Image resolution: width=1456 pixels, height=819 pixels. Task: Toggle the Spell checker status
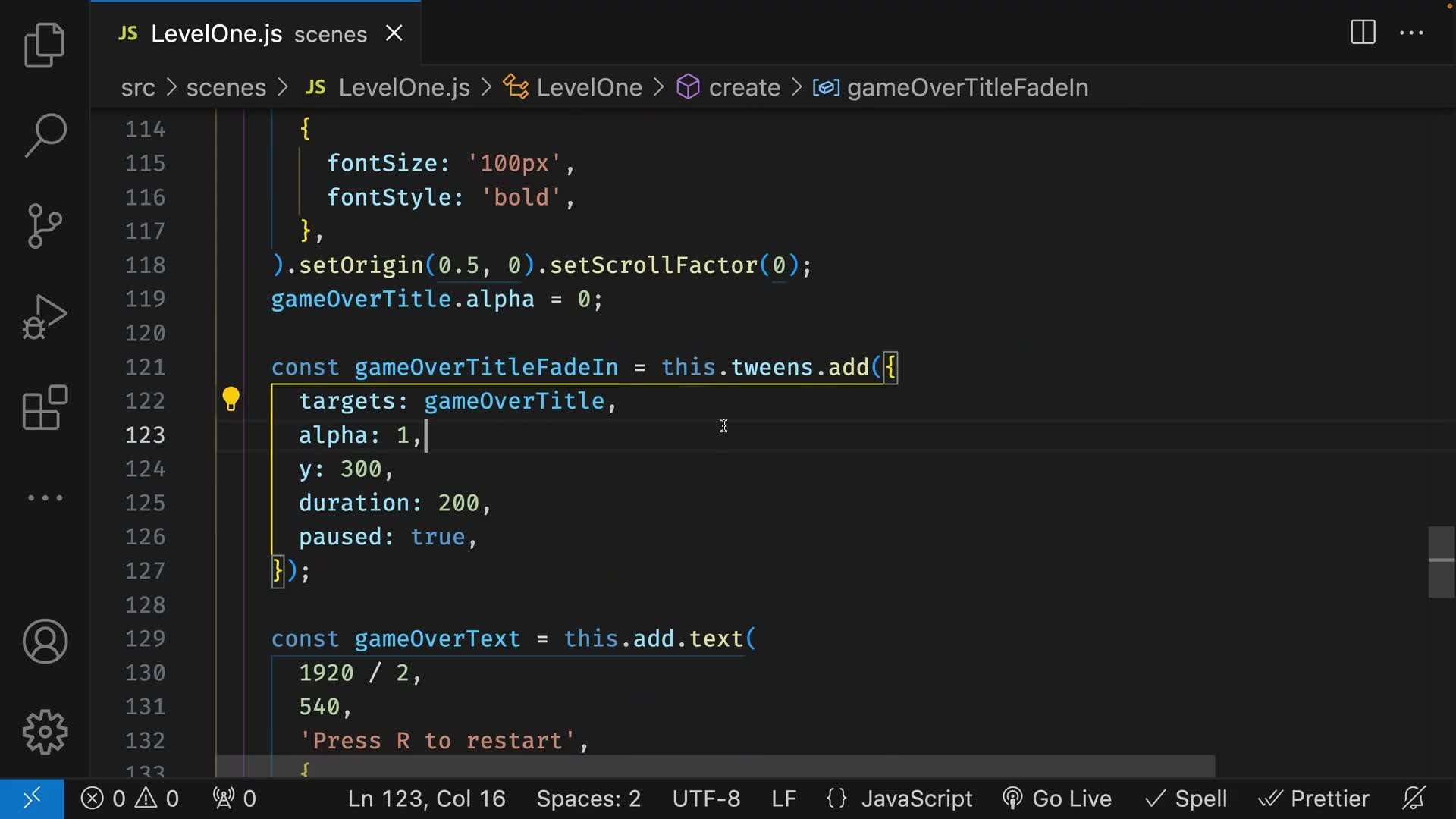(1186, 799)
